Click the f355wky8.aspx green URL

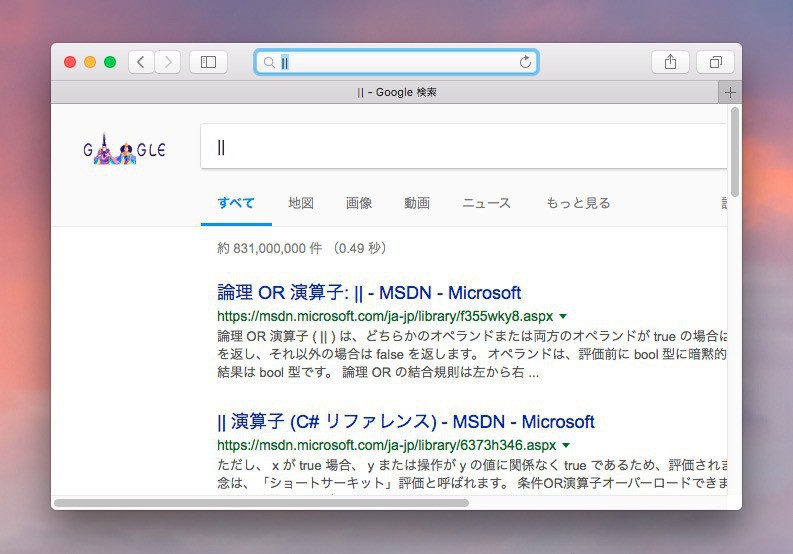pos(385,316)
